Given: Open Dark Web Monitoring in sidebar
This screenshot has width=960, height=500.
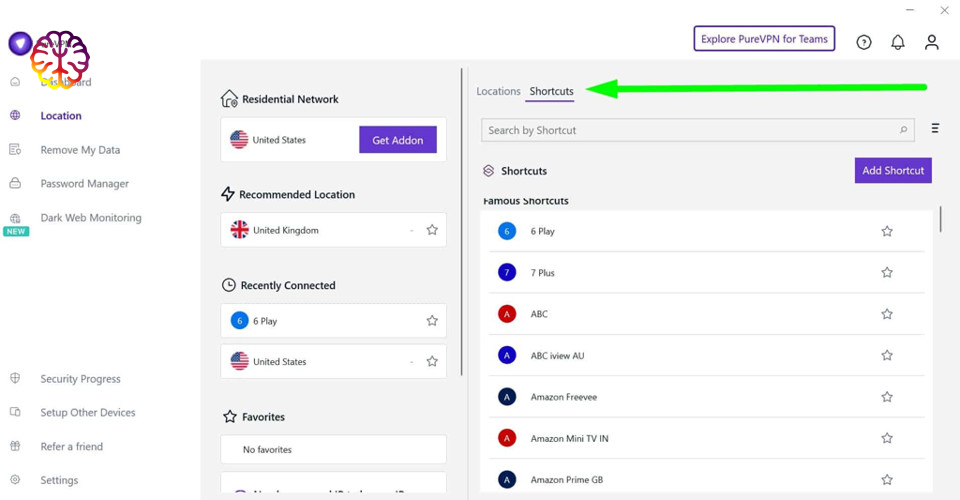Looking at the screenshot, I should [x=91, y=217].
